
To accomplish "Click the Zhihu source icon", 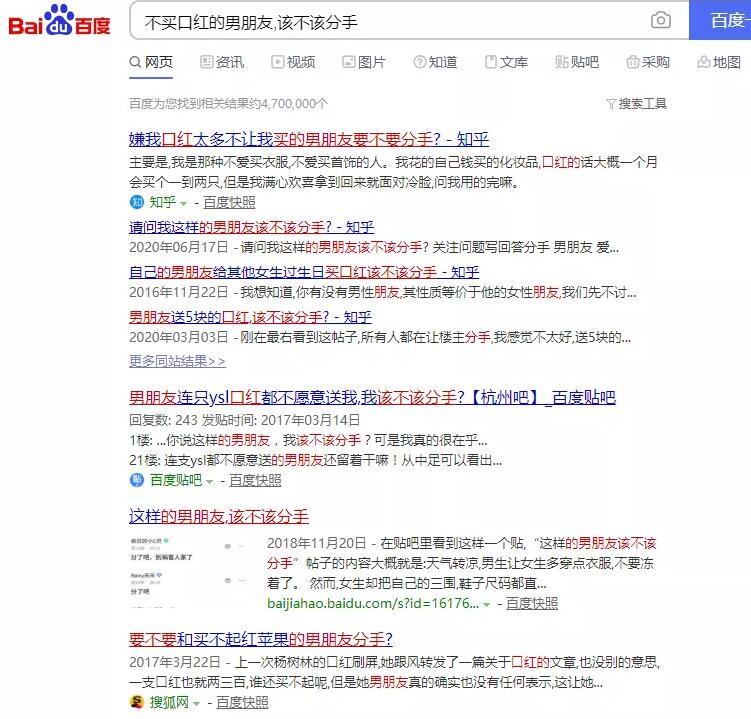I will 137,202.
